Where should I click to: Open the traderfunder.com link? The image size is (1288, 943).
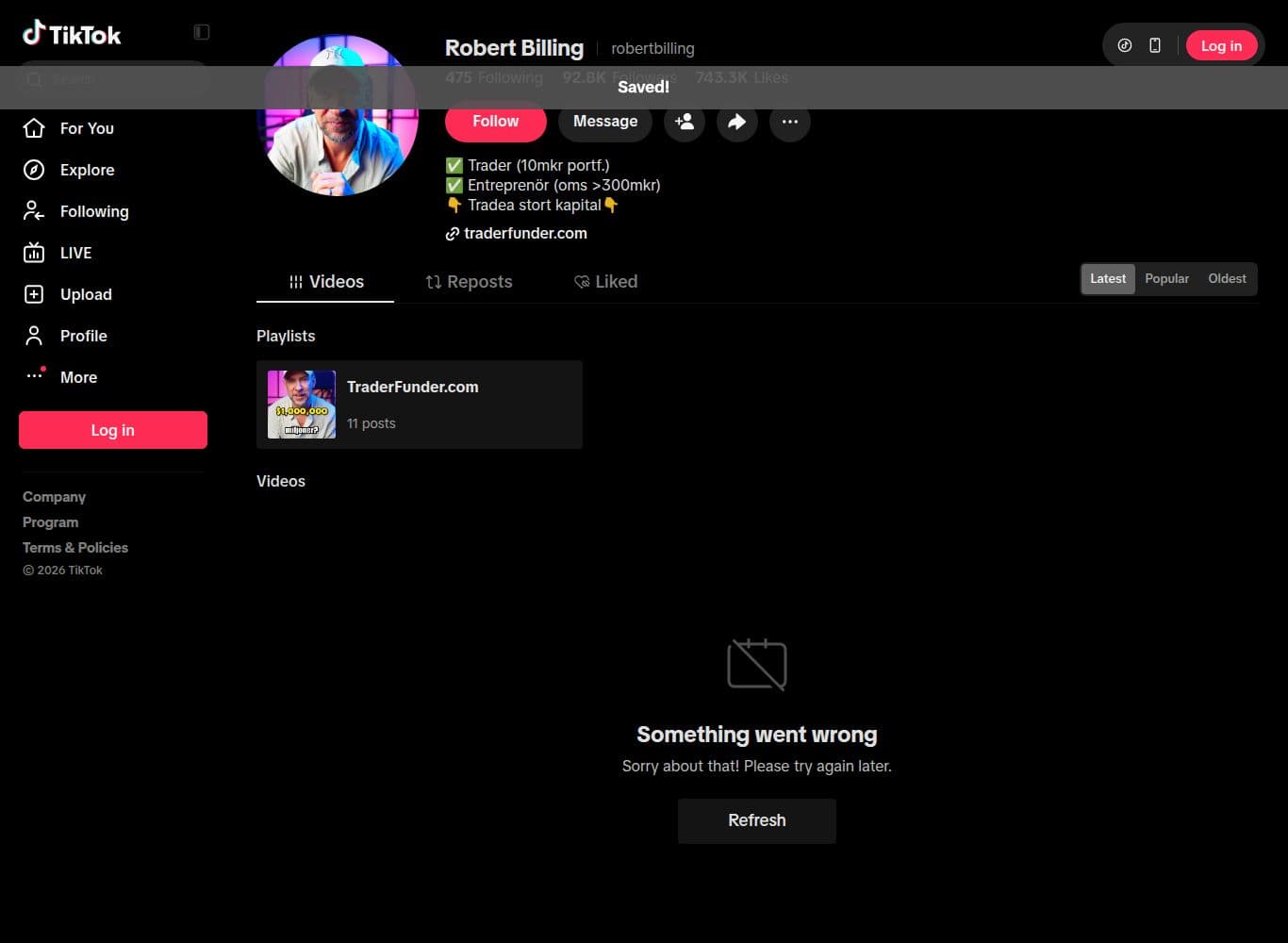pyautogui.click(x=525, y=234)
